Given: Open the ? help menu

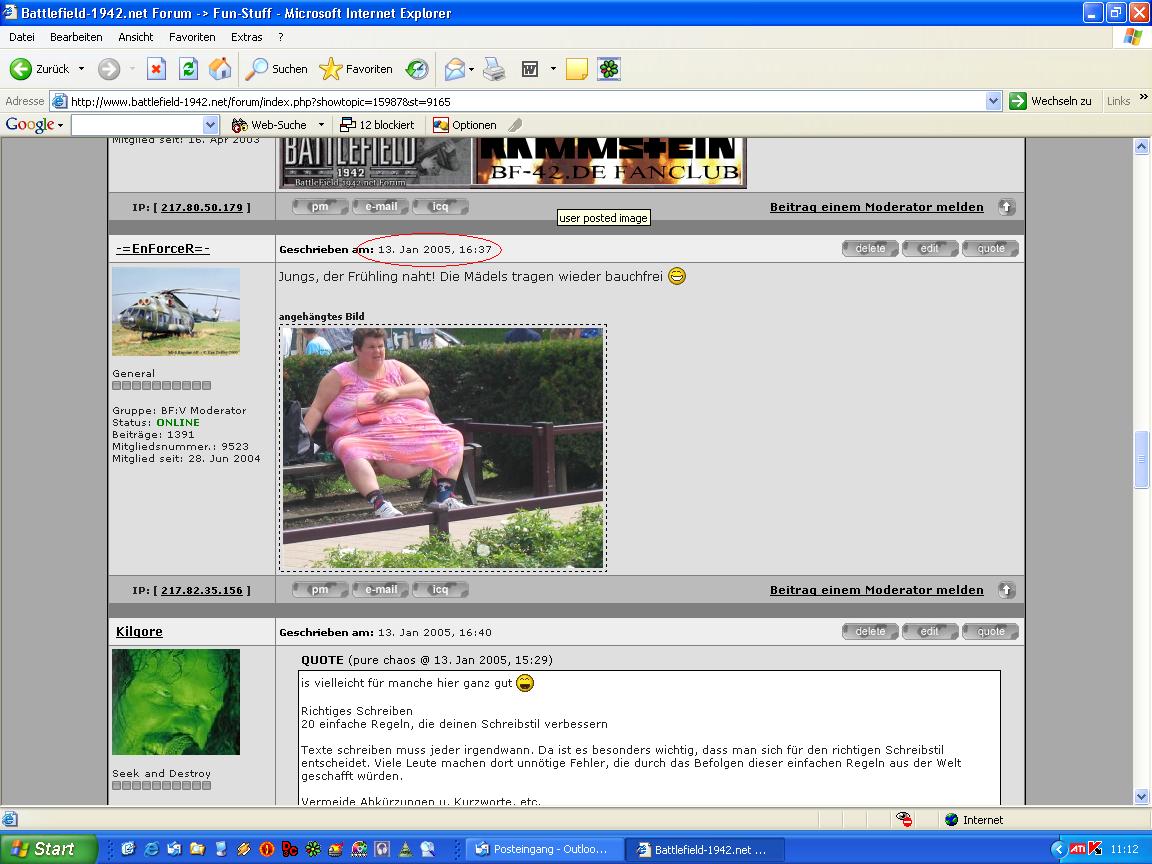Looking at the screenshot, I should coord(281,37).
